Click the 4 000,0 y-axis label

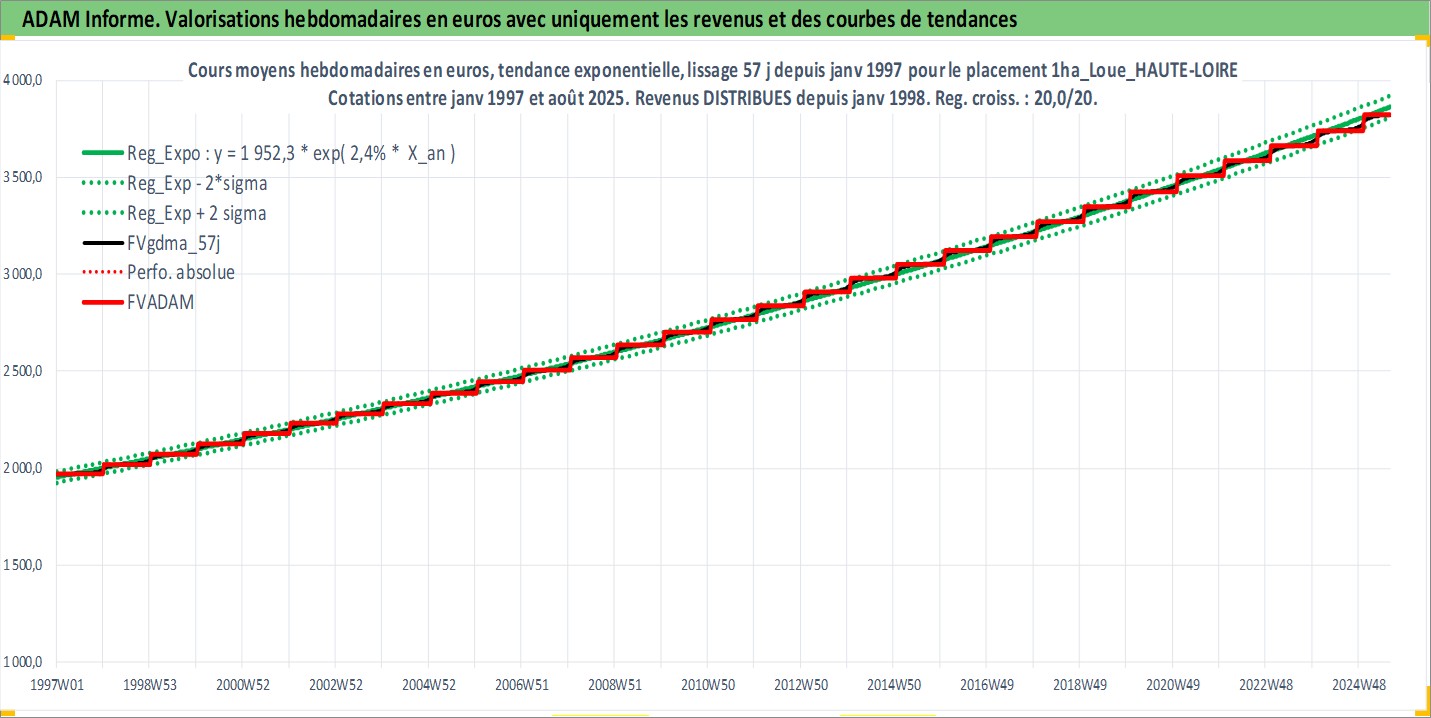[x=22, y=81]
